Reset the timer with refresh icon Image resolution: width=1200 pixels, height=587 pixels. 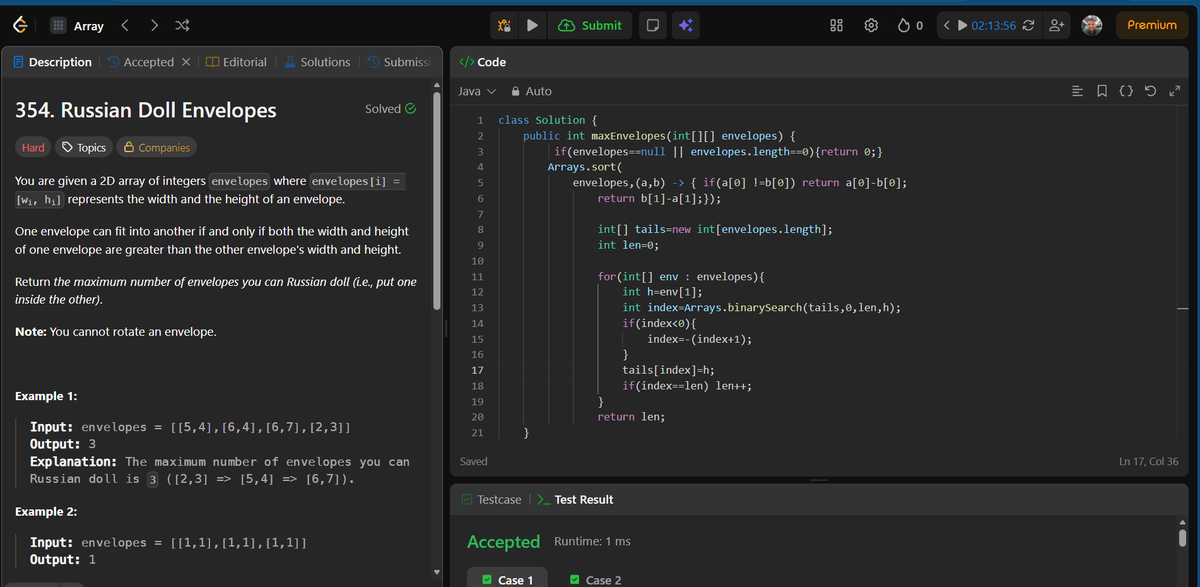[x=1029, y=26]
